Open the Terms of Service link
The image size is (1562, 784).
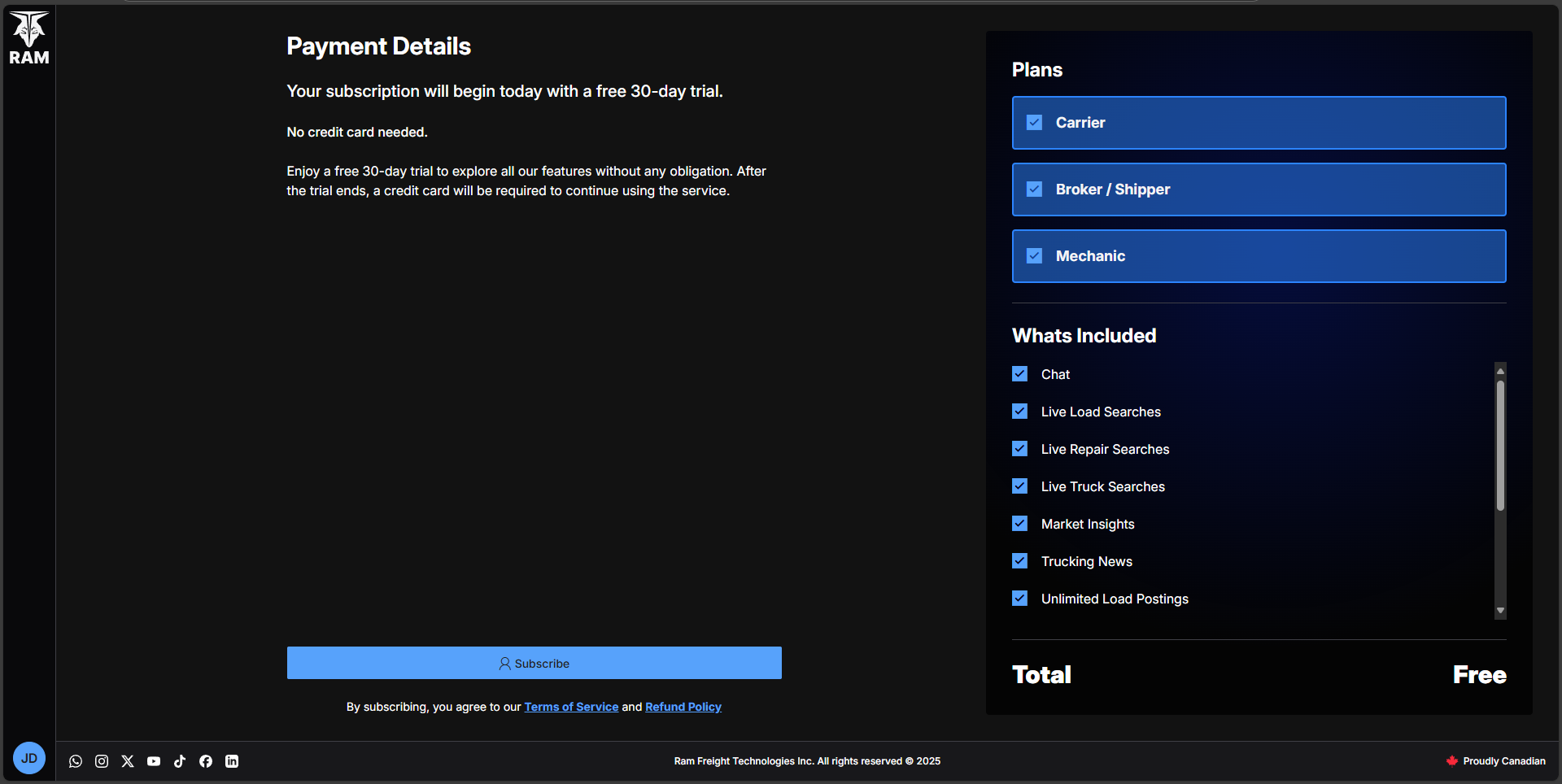[571, 707]
